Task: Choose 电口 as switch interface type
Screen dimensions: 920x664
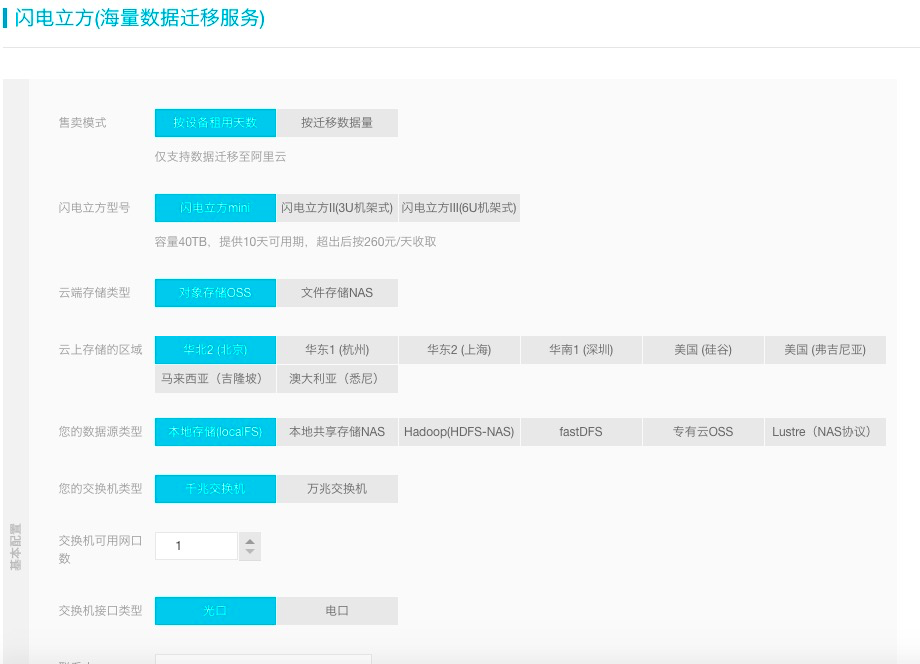Action: (x=337, y=611)
